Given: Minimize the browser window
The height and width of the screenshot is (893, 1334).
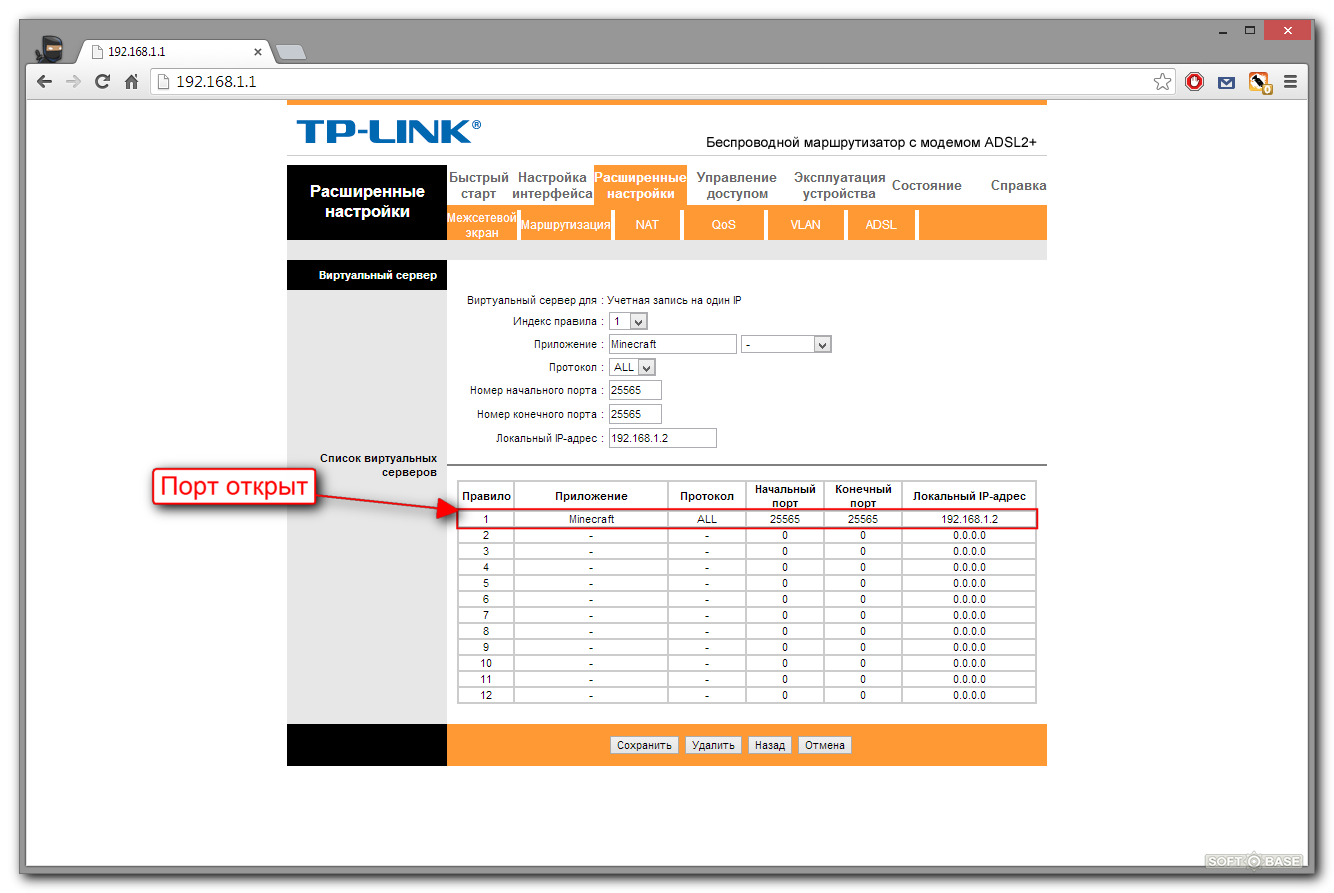Looking at the screenshot, I should point(1222,31).
